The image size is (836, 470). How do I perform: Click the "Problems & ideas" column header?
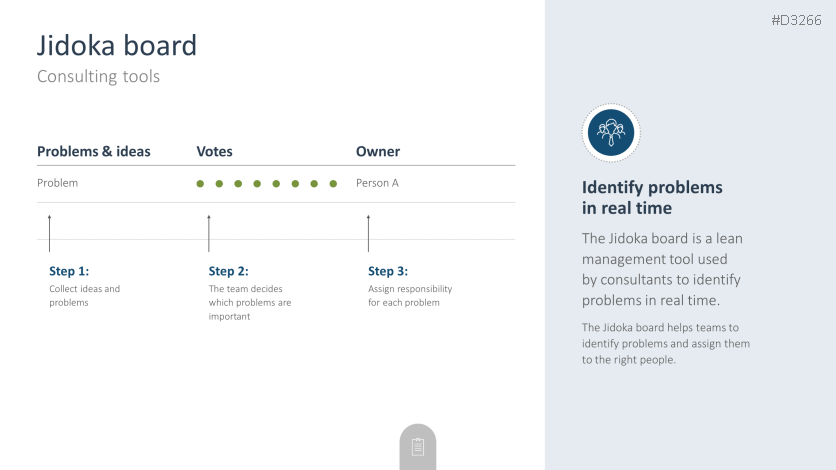pyautogui.click(x=94, y=152)
